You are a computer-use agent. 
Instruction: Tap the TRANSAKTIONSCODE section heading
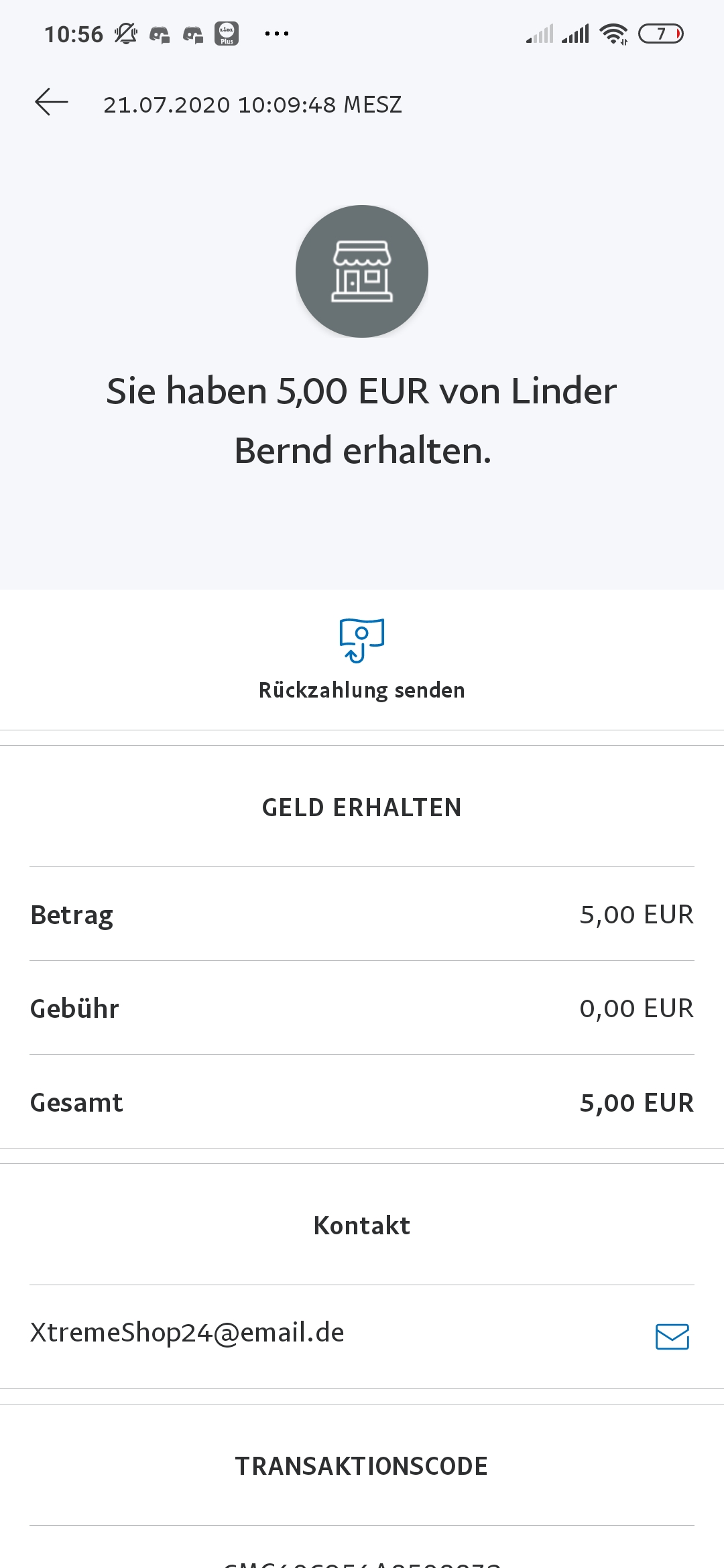362,1466
